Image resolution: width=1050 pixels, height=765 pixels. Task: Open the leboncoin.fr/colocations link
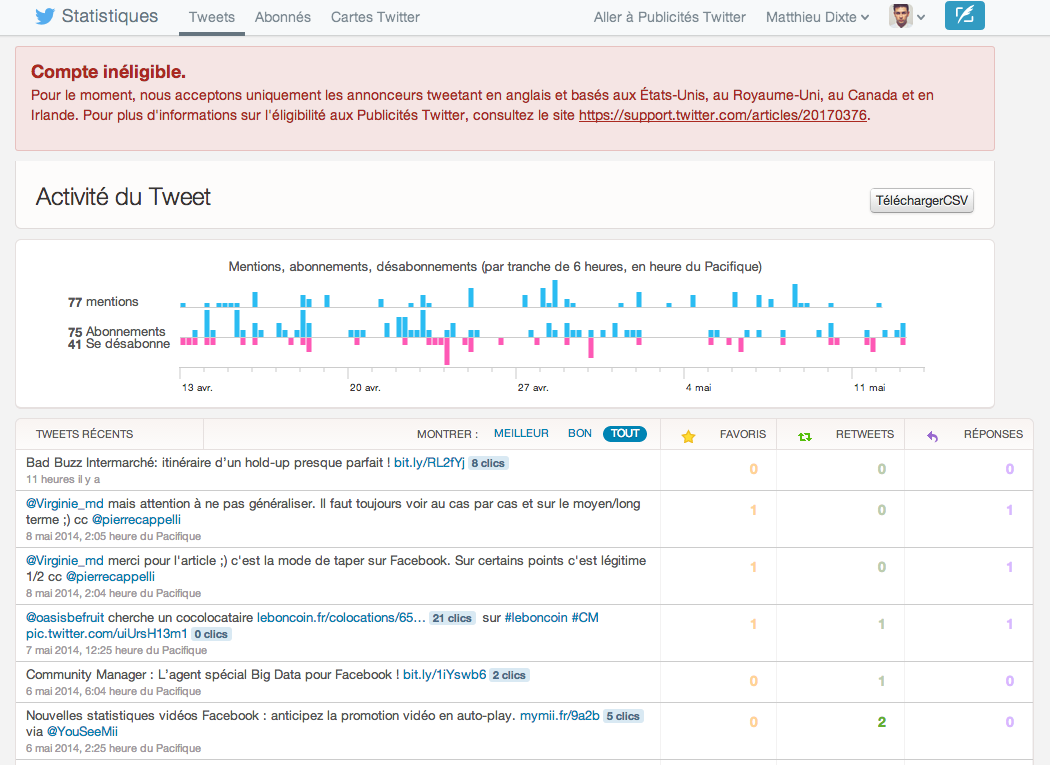[x=342, y=618]
